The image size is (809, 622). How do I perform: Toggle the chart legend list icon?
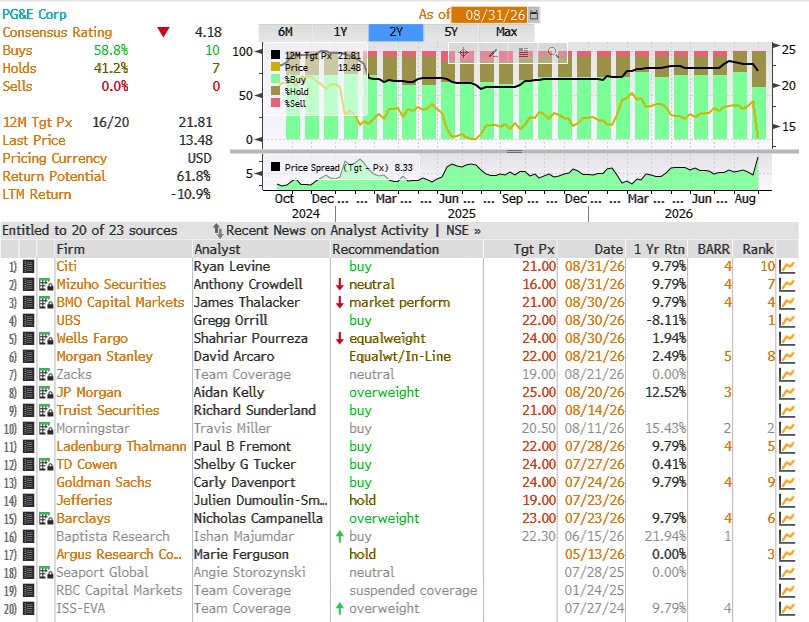(x=523, y=53)
